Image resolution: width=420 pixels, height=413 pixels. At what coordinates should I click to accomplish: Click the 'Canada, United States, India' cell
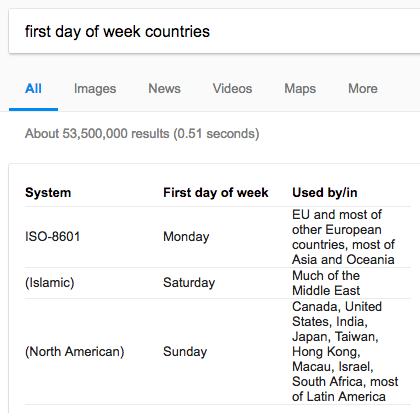345,352
